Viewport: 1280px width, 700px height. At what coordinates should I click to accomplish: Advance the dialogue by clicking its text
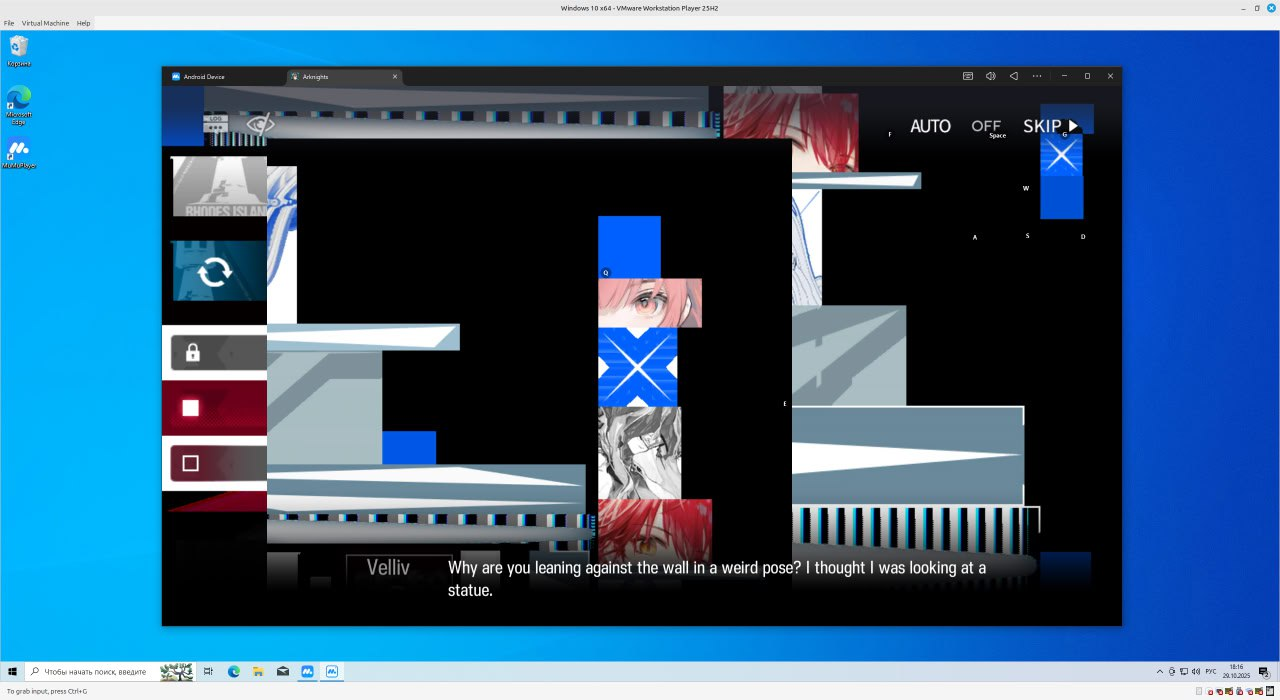716,579
